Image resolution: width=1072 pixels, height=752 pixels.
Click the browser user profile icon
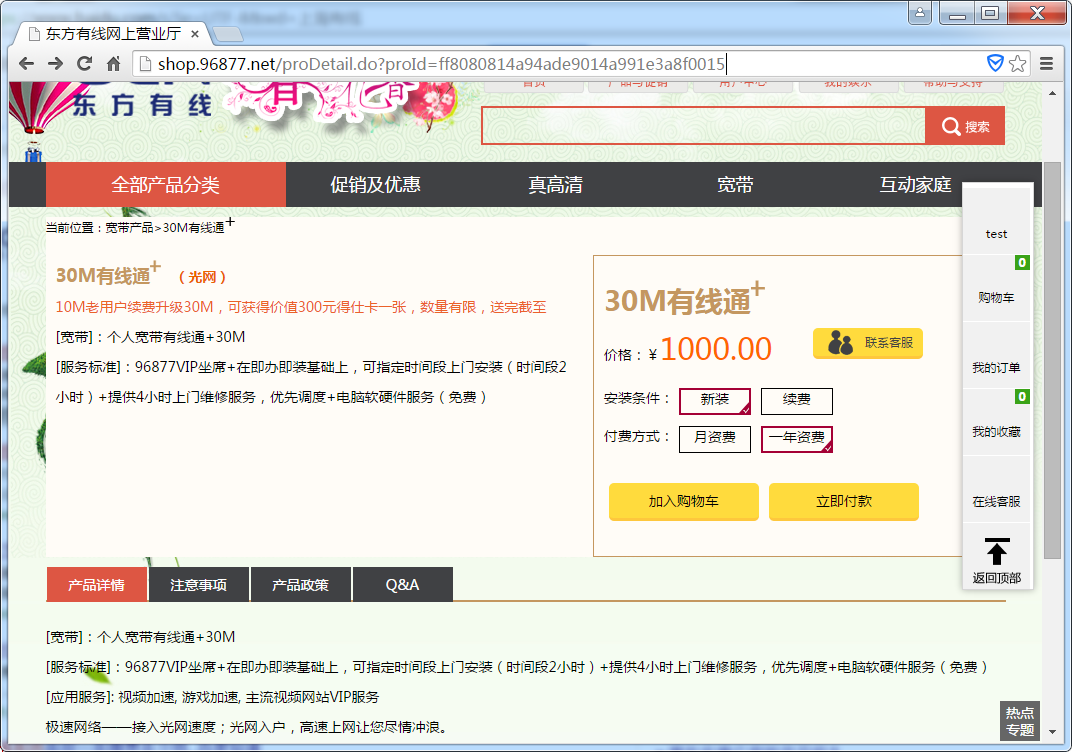point(920,12)
